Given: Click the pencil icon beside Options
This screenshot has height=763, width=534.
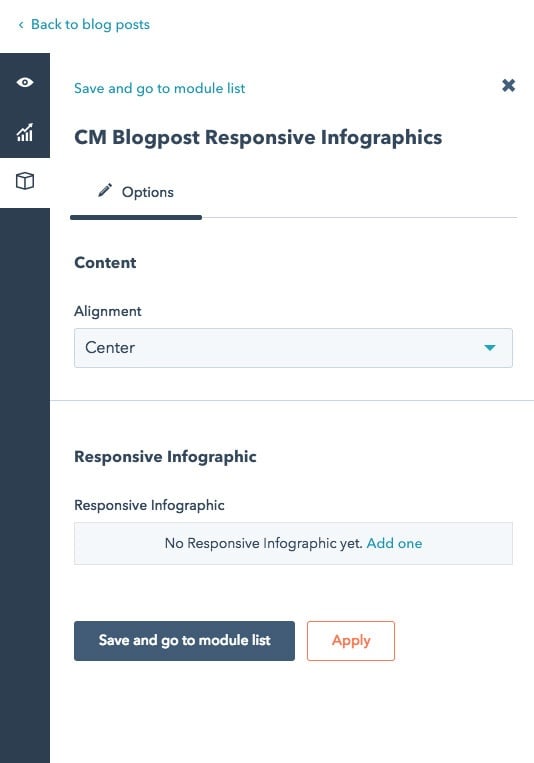Looking at the screenshot, I should (x=105, y=190).
